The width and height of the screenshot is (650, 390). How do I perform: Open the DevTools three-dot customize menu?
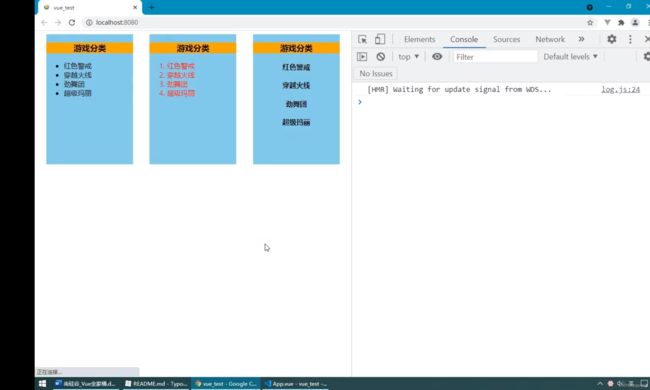point(630,39)
